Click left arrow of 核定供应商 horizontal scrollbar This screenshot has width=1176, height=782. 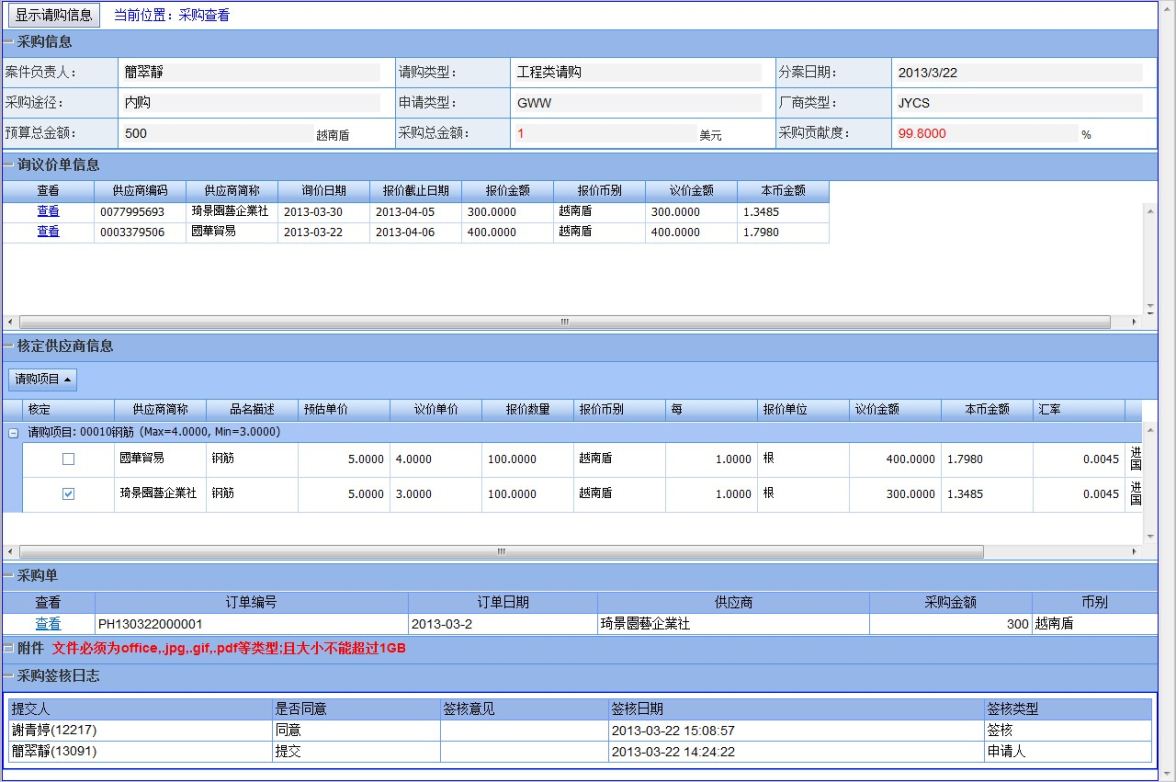point(11,551)
